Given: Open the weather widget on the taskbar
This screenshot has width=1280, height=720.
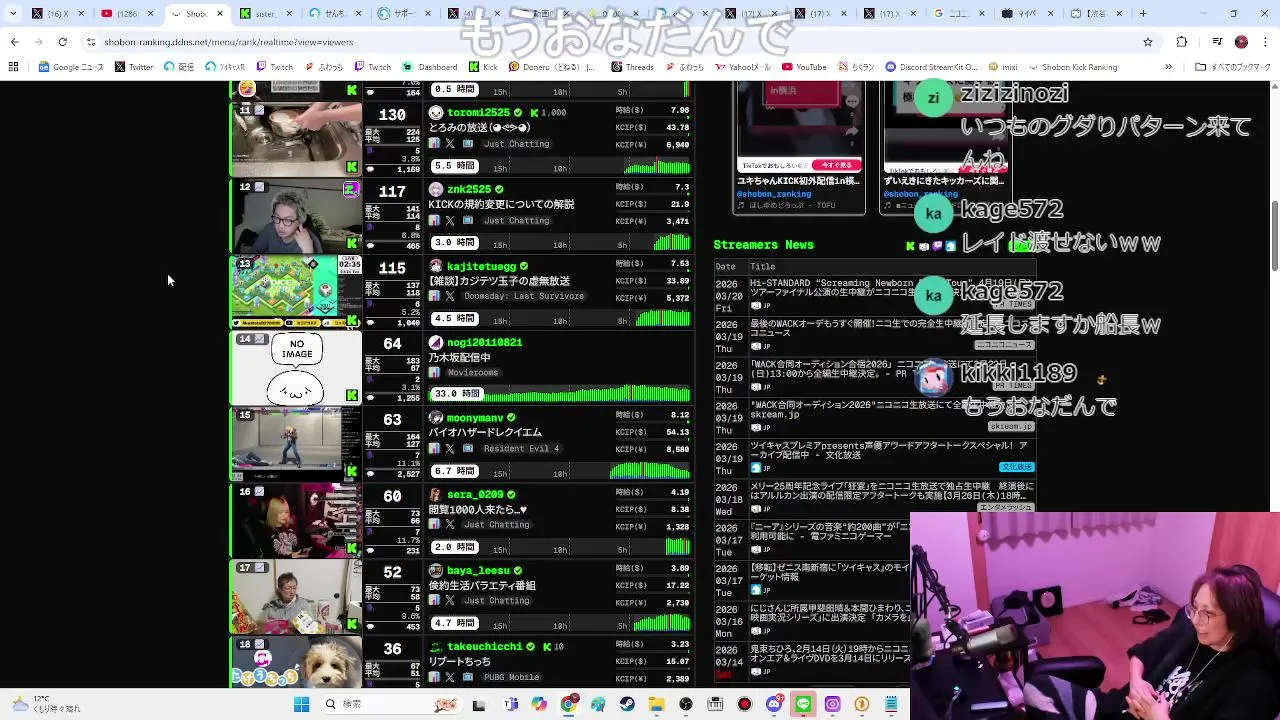Looking at the screenshot, I should click(44, 704).
